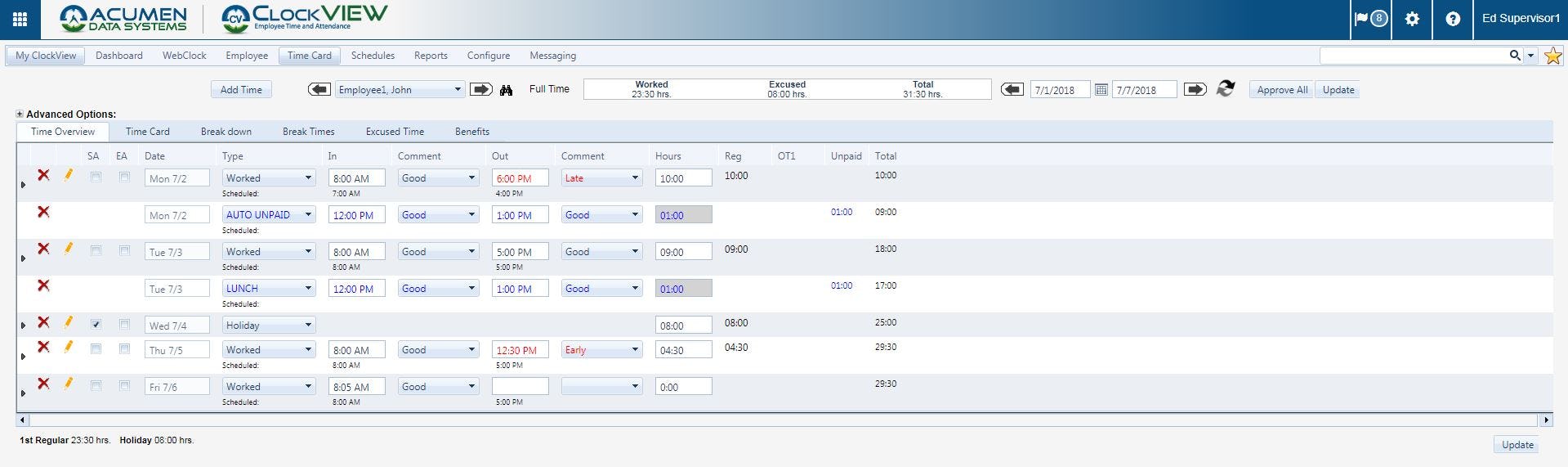Switch to the Benefits tab
The image size is (1568, 467).
[x=472, y=131]
